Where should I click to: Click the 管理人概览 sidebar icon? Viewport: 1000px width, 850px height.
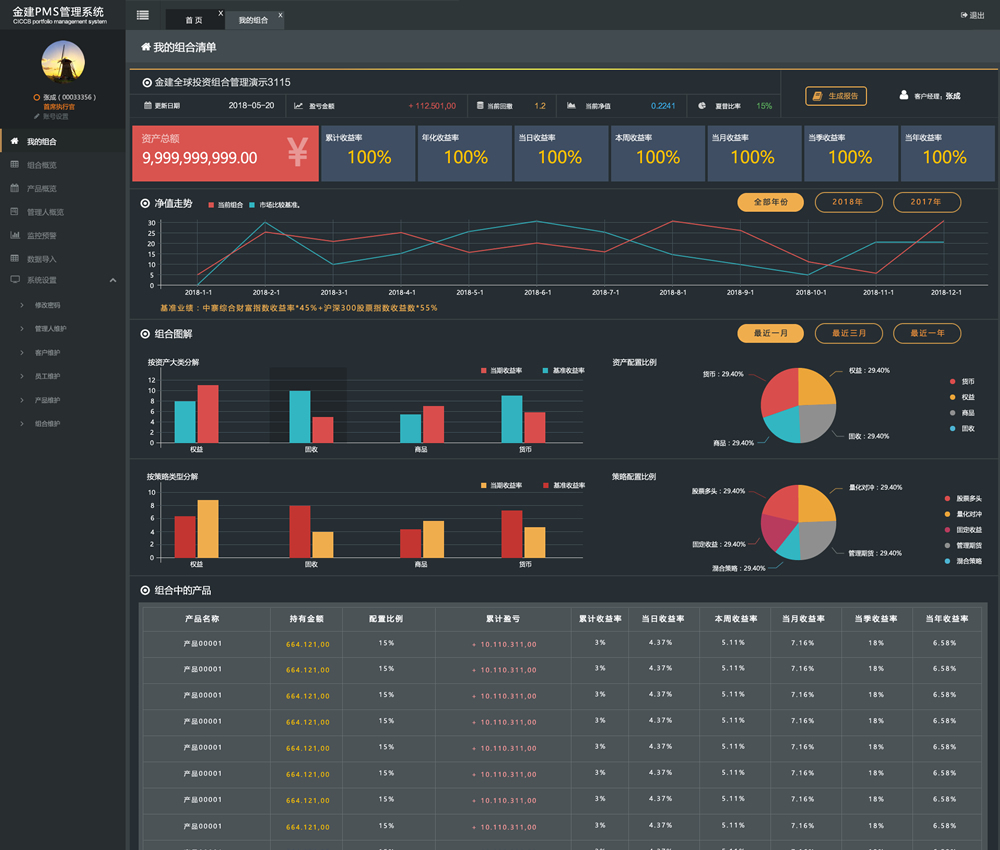[x=14, y=212]
